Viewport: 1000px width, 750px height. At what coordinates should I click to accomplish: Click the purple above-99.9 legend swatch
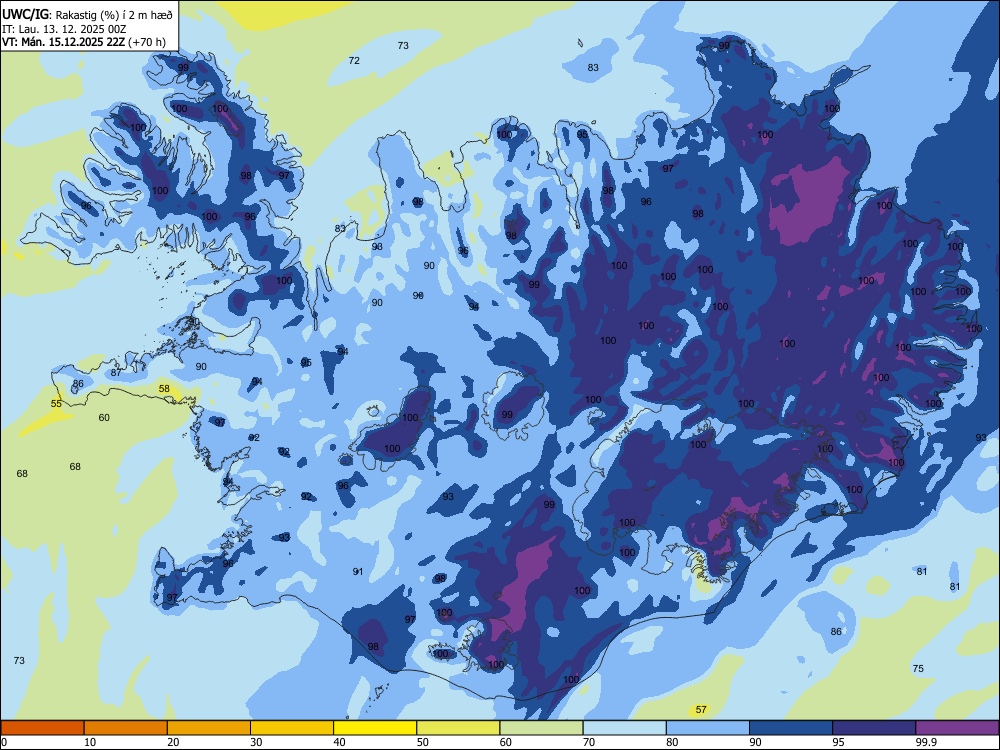click(x=957, y=728)
